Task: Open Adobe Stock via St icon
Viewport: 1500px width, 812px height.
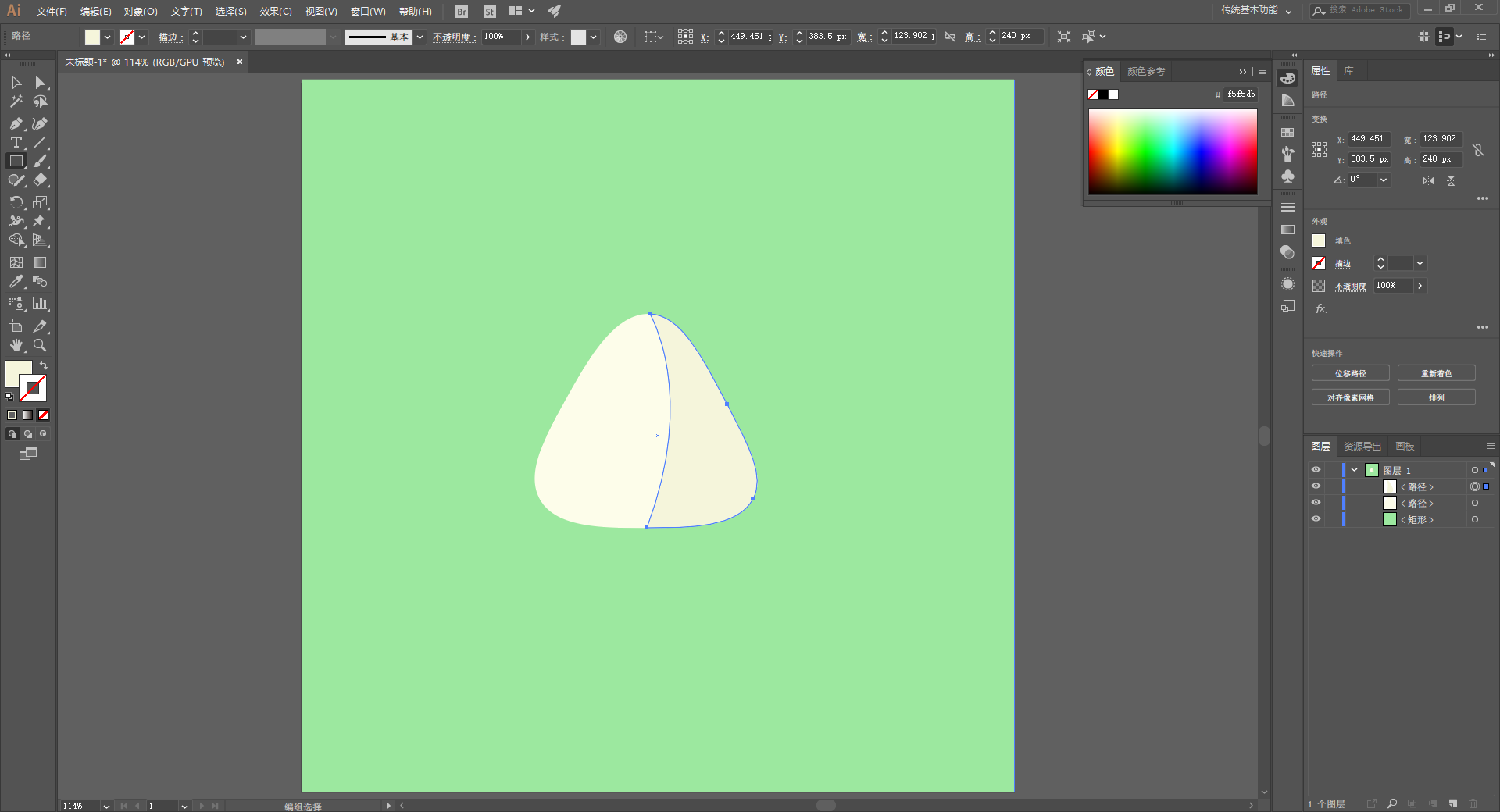Action: [490, 12]
